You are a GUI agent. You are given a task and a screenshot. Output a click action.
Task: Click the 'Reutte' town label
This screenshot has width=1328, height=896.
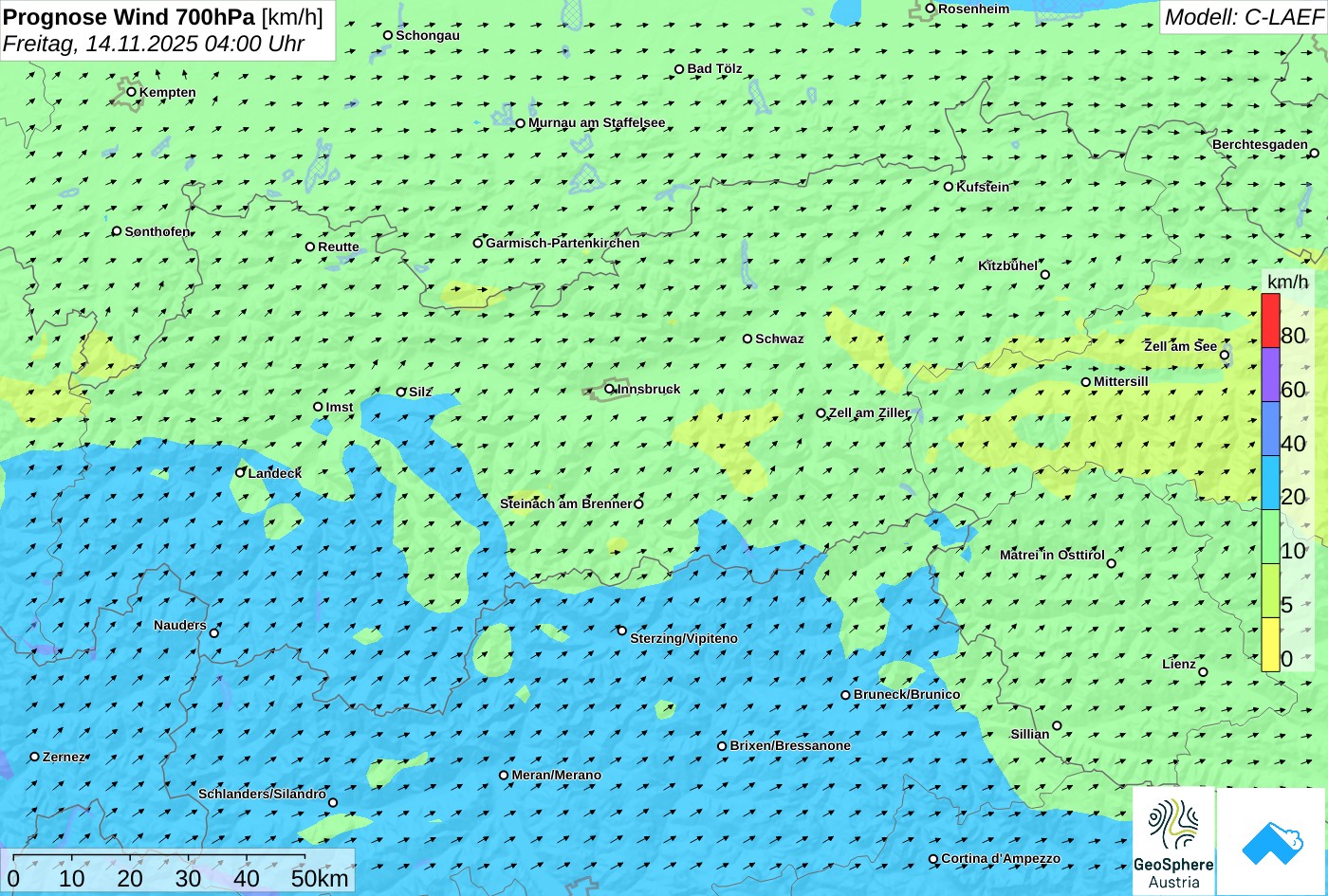pos(339,247)
